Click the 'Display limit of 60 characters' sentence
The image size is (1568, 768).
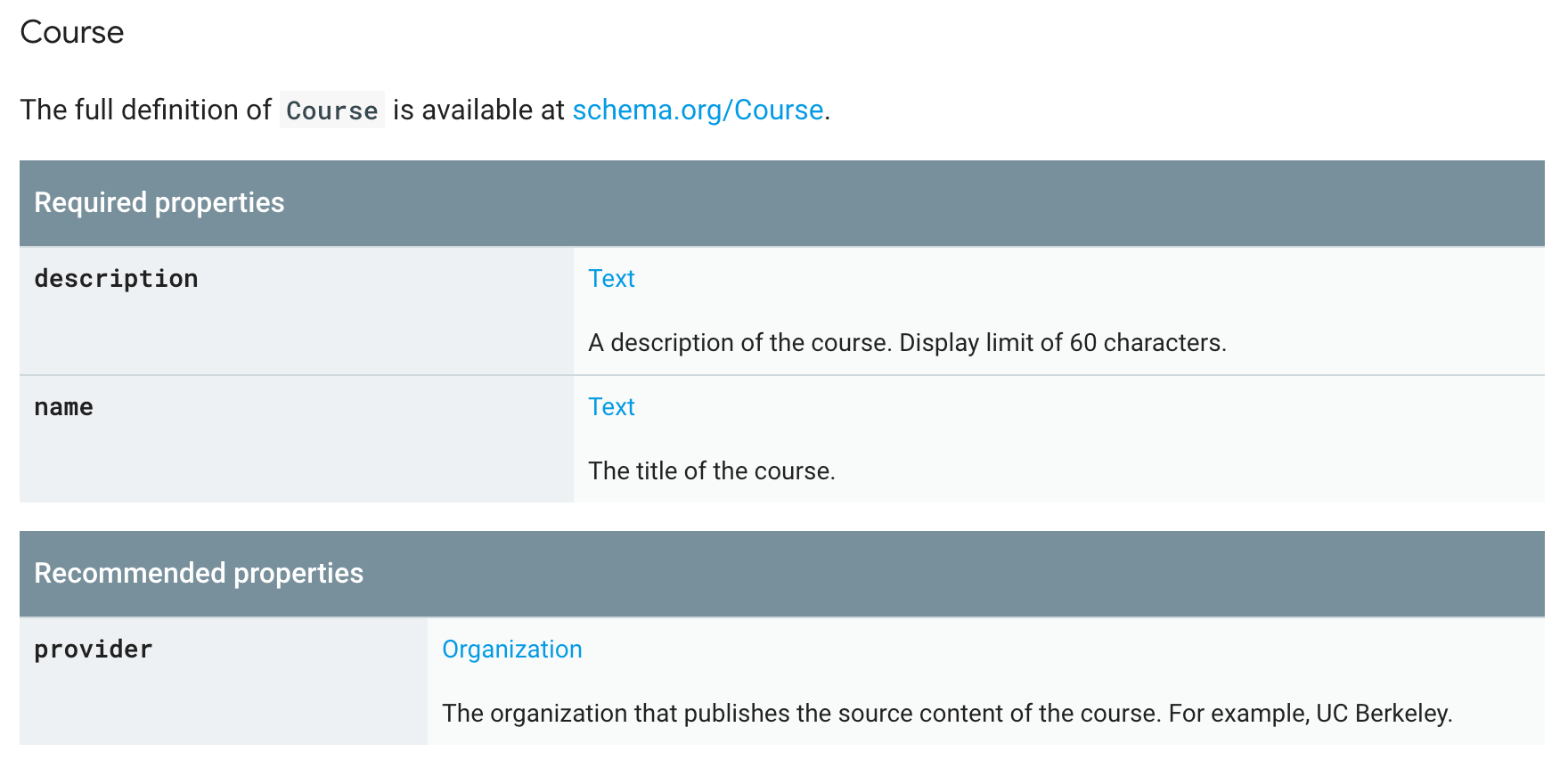coord(1062,343)
